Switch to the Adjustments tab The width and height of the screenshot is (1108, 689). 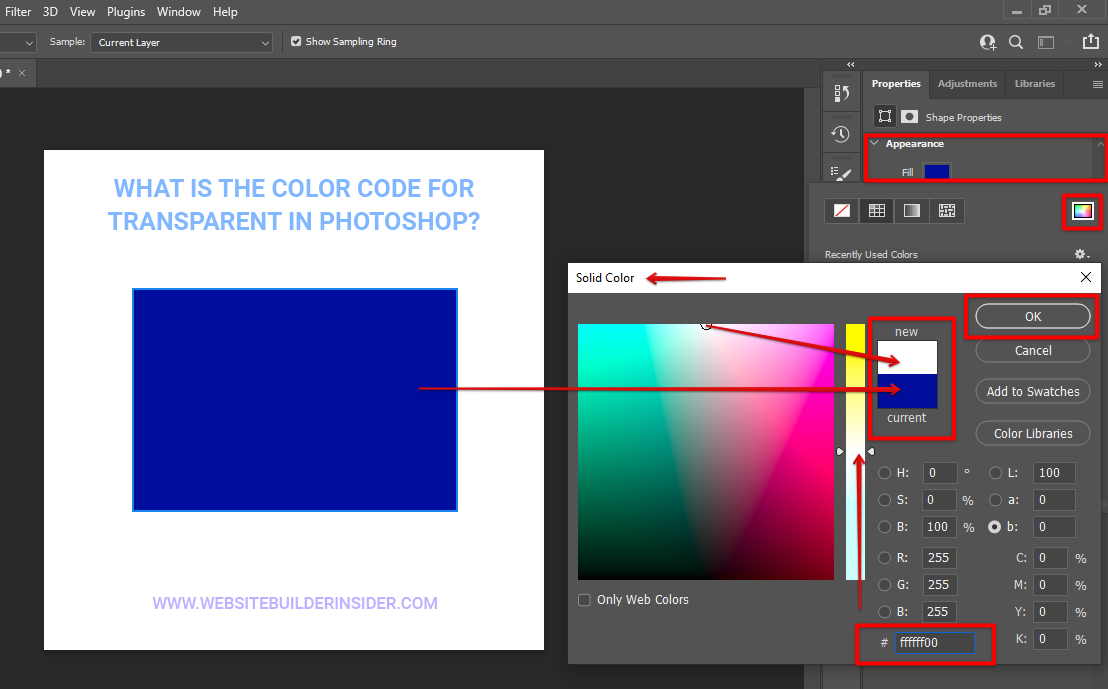point(967,84)
